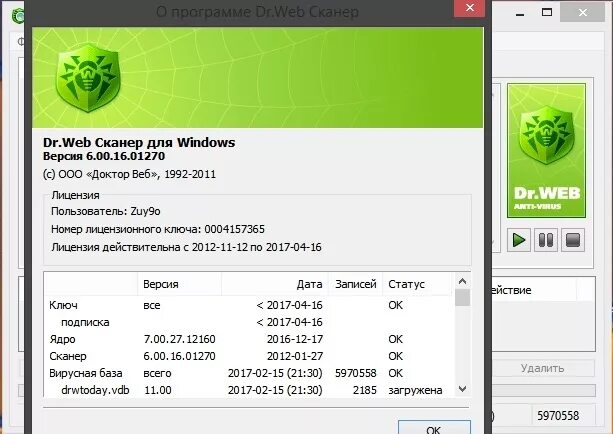Click license validity dates line
The height and width of the screenshot is (434, 613).
pyautogui.click(x=186, y=247)
